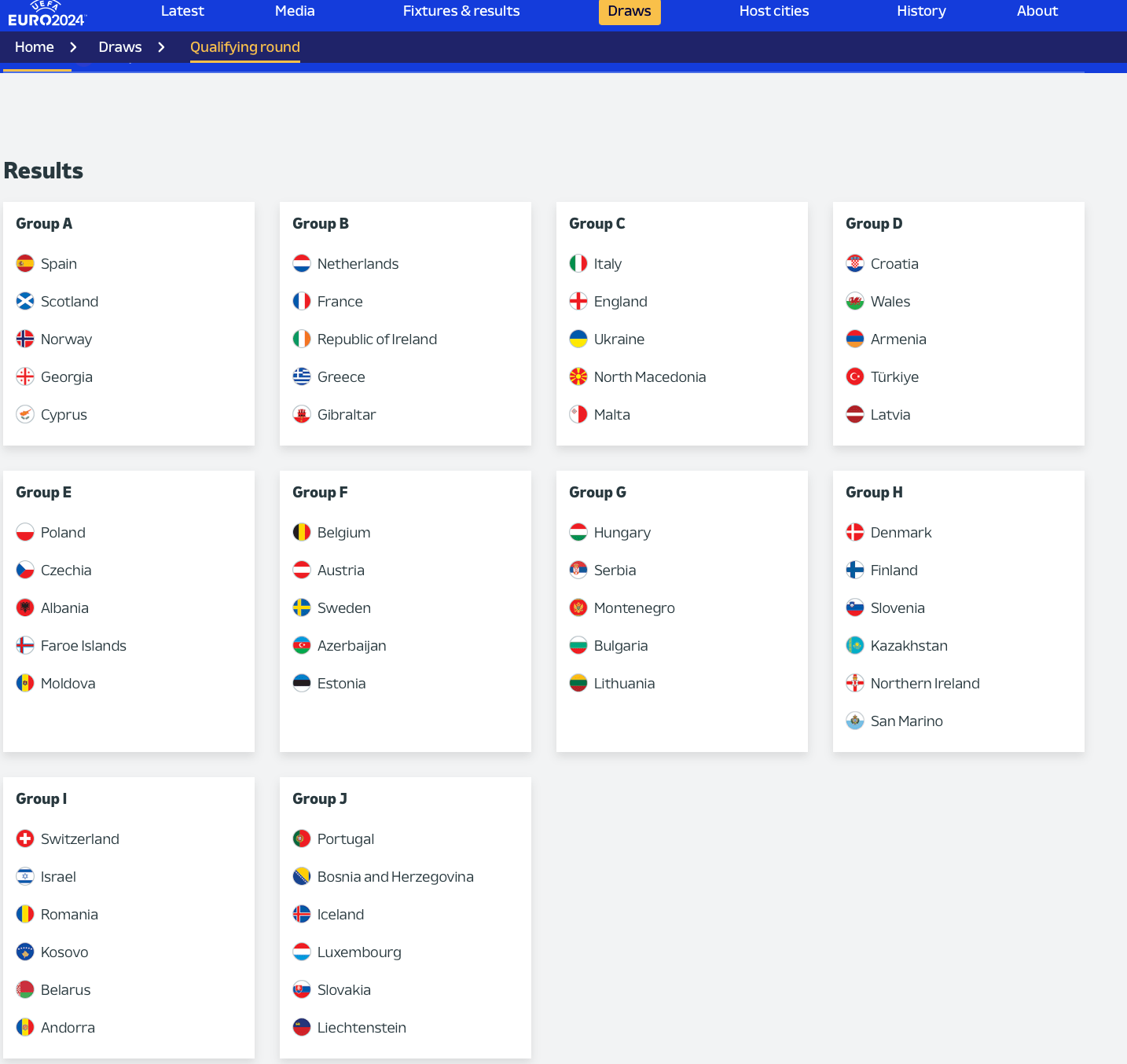Click the Denmark flag icon in Group H
This screenshot has height=1064, width=1127.
pyautogui.click(x=854, y=532)
